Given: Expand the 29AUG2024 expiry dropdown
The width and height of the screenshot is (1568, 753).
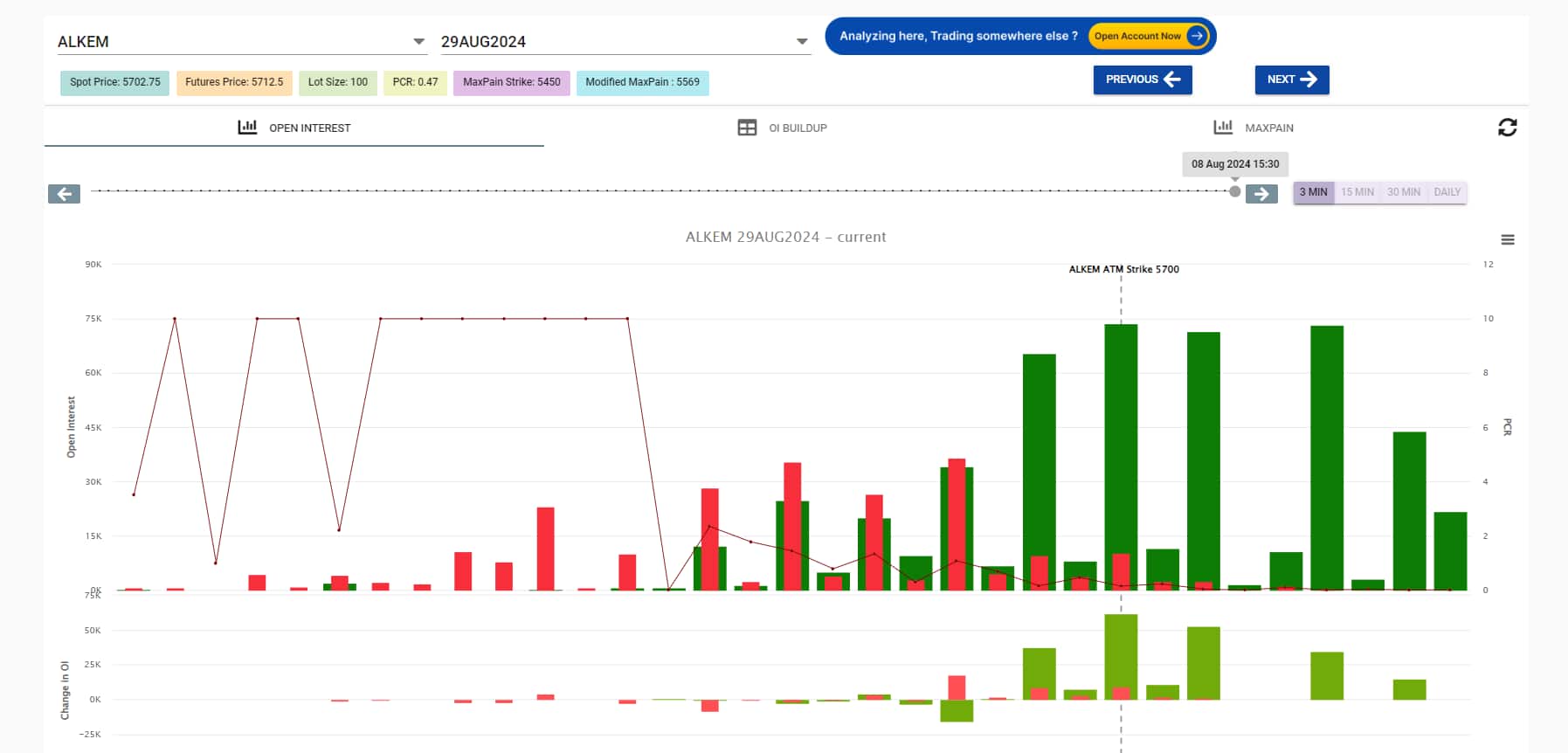Looking at the screenshot, I should [x=802, y=42].
